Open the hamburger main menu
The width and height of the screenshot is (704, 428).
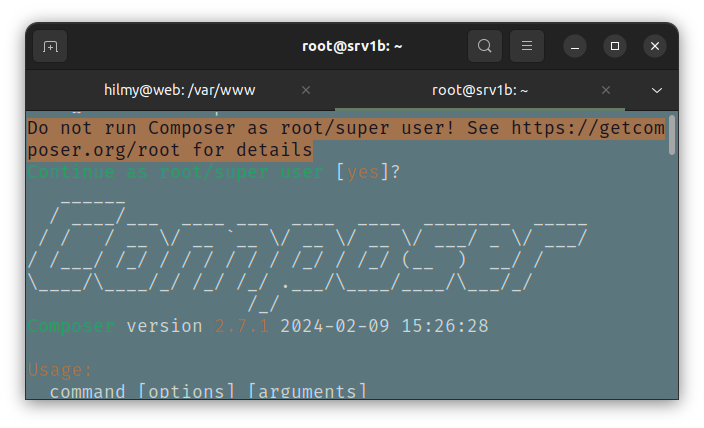527,46
